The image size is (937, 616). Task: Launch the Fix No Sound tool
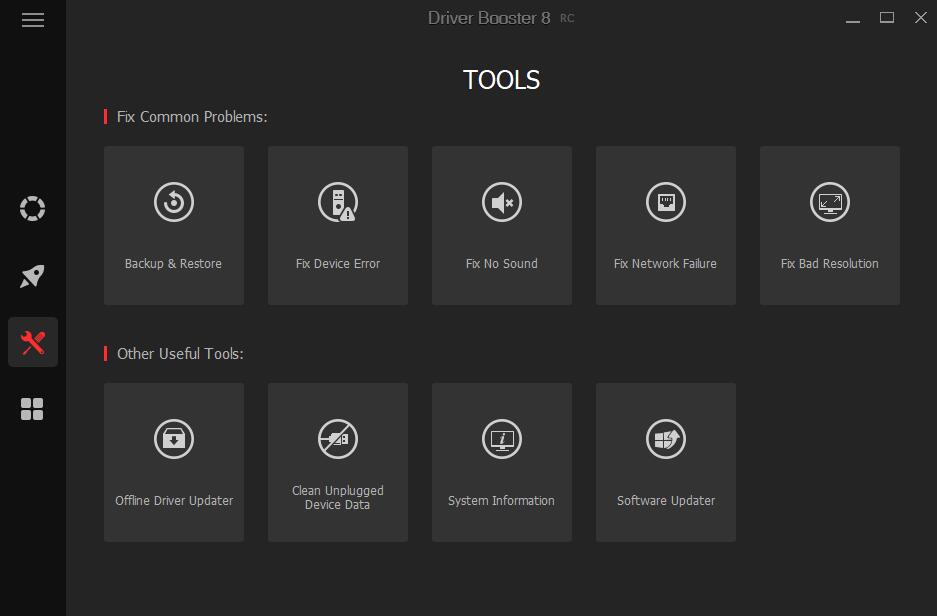point(501,225)
